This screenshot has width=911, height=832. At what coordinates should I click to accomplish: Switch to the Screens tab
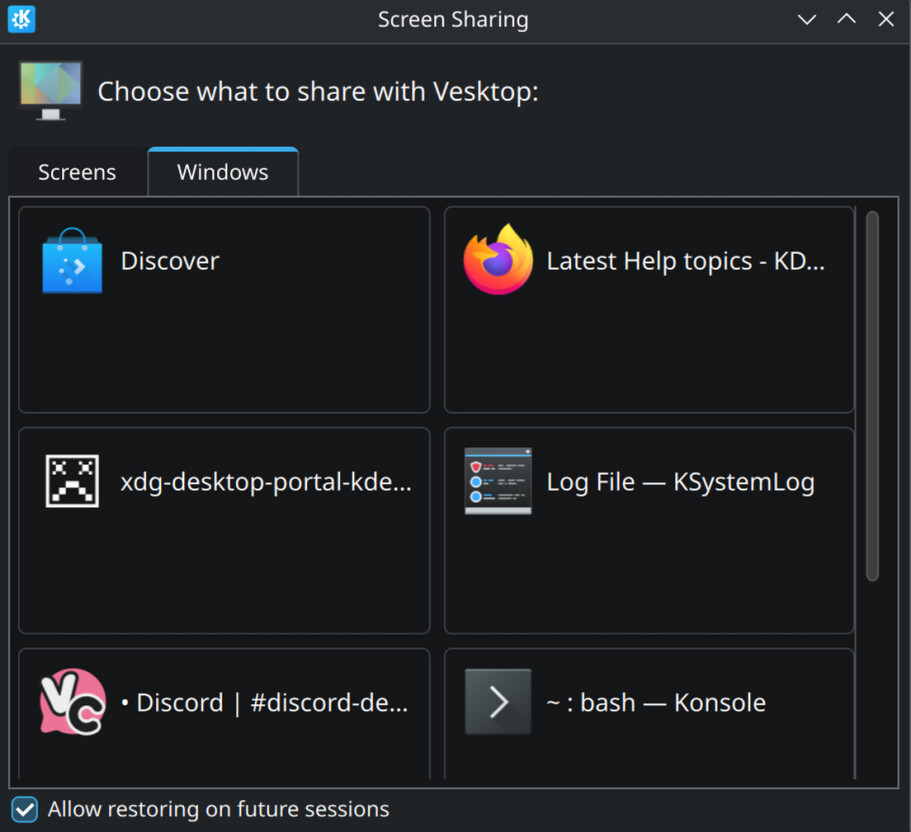(77, 172)
